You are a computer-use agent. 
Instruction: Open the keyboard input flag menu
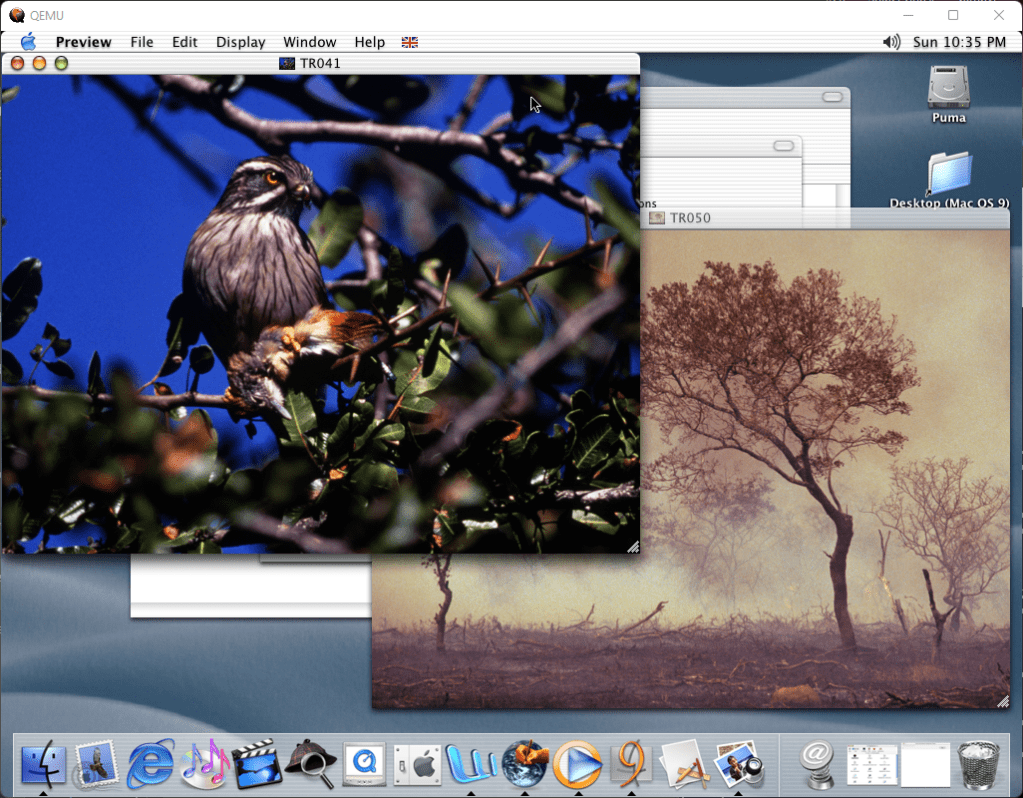coord(410,42)
